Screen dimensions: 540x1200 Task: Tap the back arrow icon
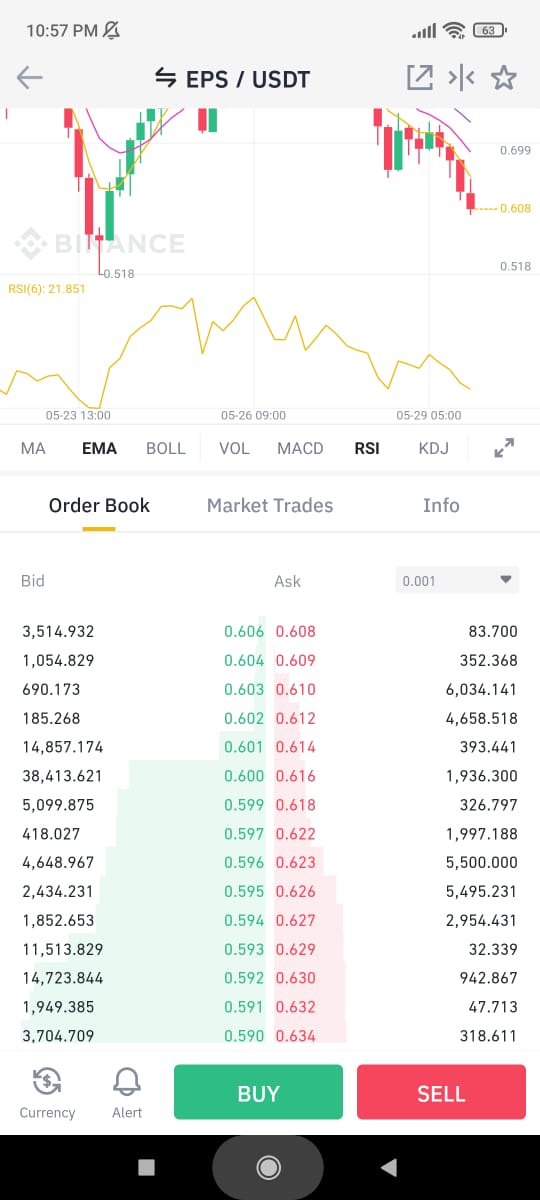tap(30, 78)
